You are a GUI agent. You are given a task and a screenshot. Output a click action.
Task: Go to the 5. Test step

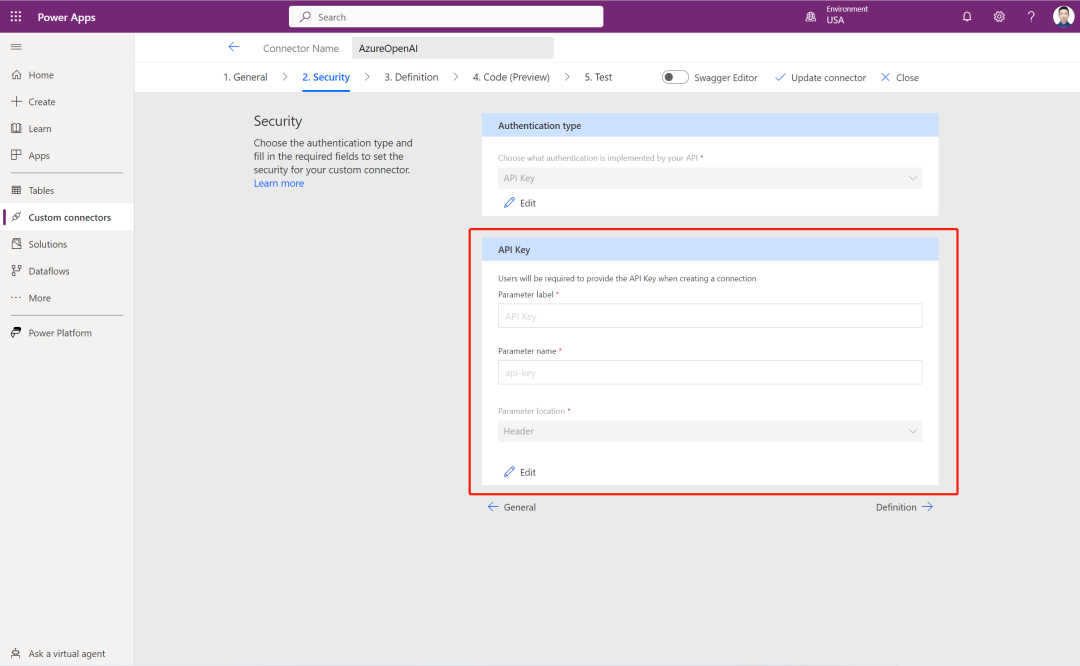coord(598,77)
